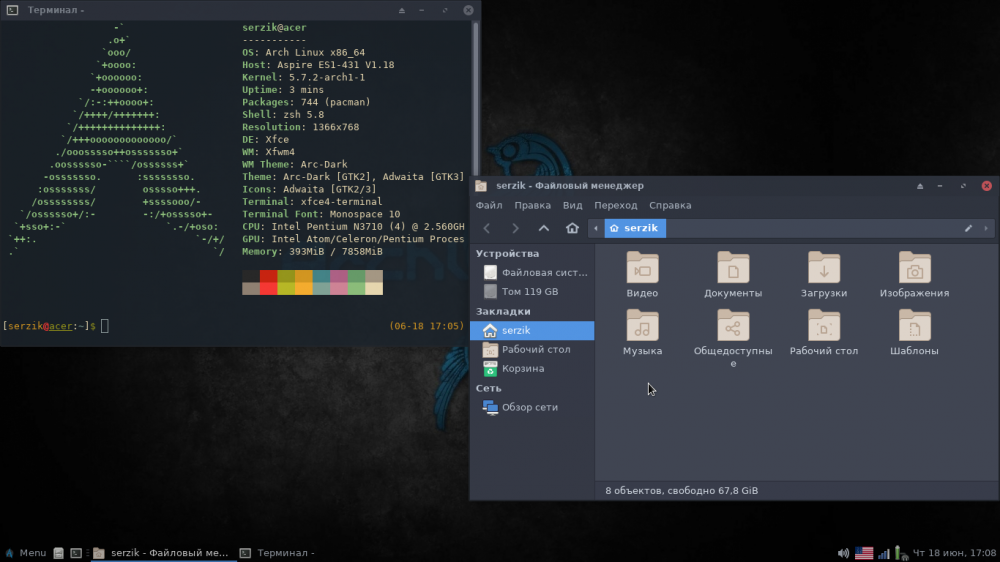Open the Правка menu
Viewport: 1000px width, 562px height.
pos(533,205)
